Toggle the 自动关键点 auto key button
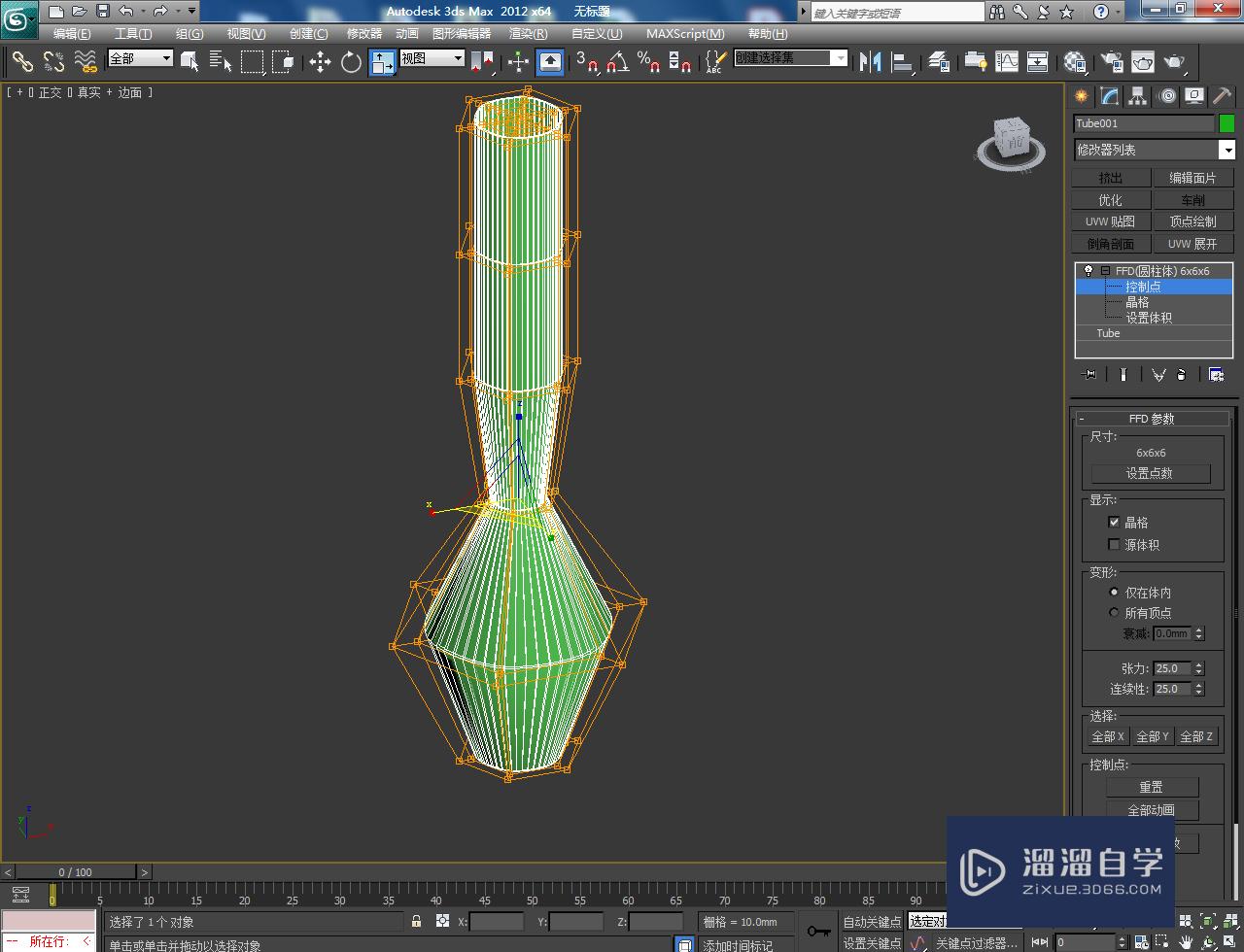Viewport: 1244px width, 952px height. click(x=872, y=922)
